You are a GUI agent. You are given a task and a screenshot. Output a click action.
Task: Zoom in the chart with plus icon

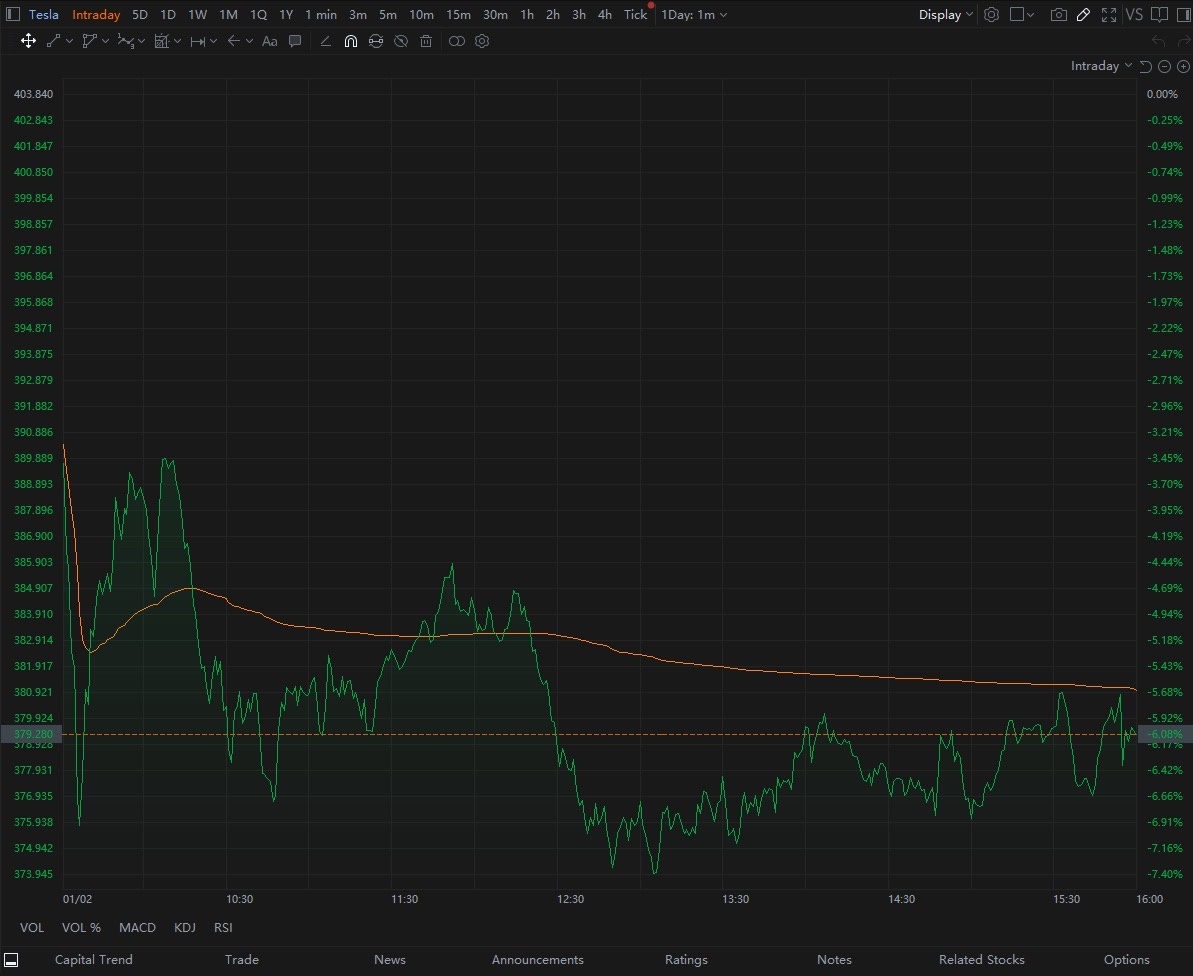(1183, 66)
